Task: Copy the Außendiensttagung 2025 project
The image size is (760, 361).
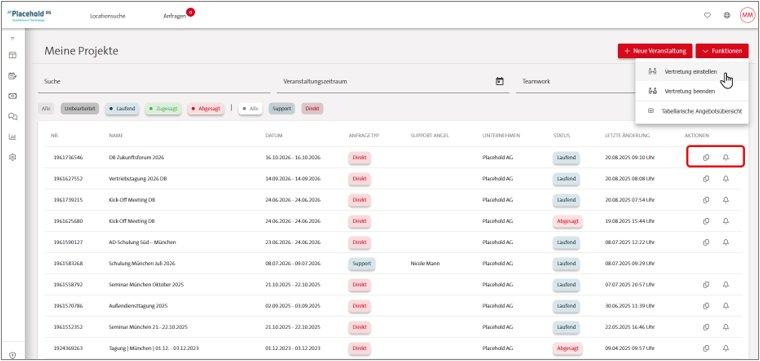Action: click(x=706, y=306)
